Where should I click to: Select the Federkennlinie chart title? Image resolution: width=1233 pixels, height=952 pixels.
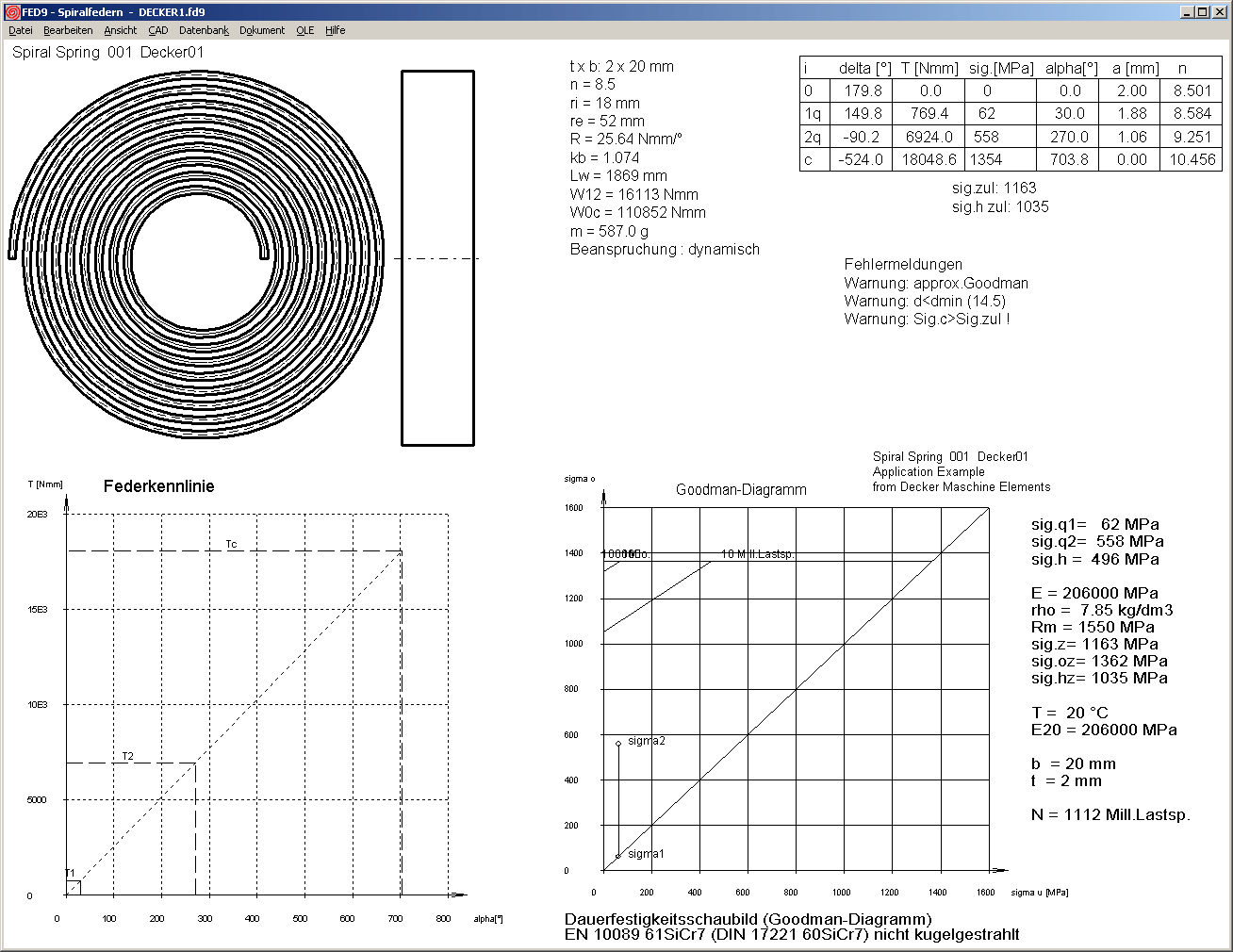[x=158, y=486]
